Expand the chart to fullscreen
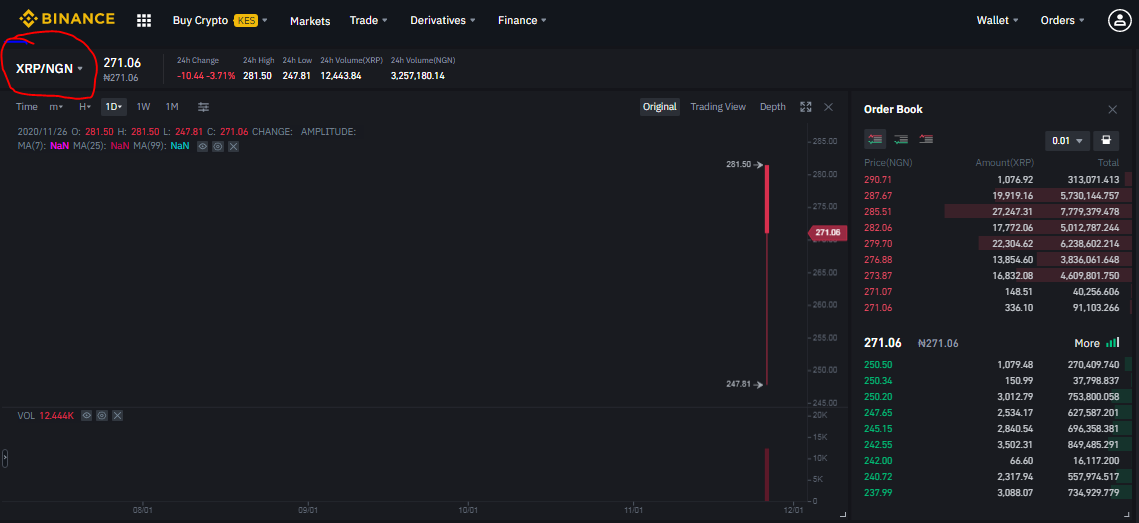The height and width of the screenshot is (523, 1139). 806,107
